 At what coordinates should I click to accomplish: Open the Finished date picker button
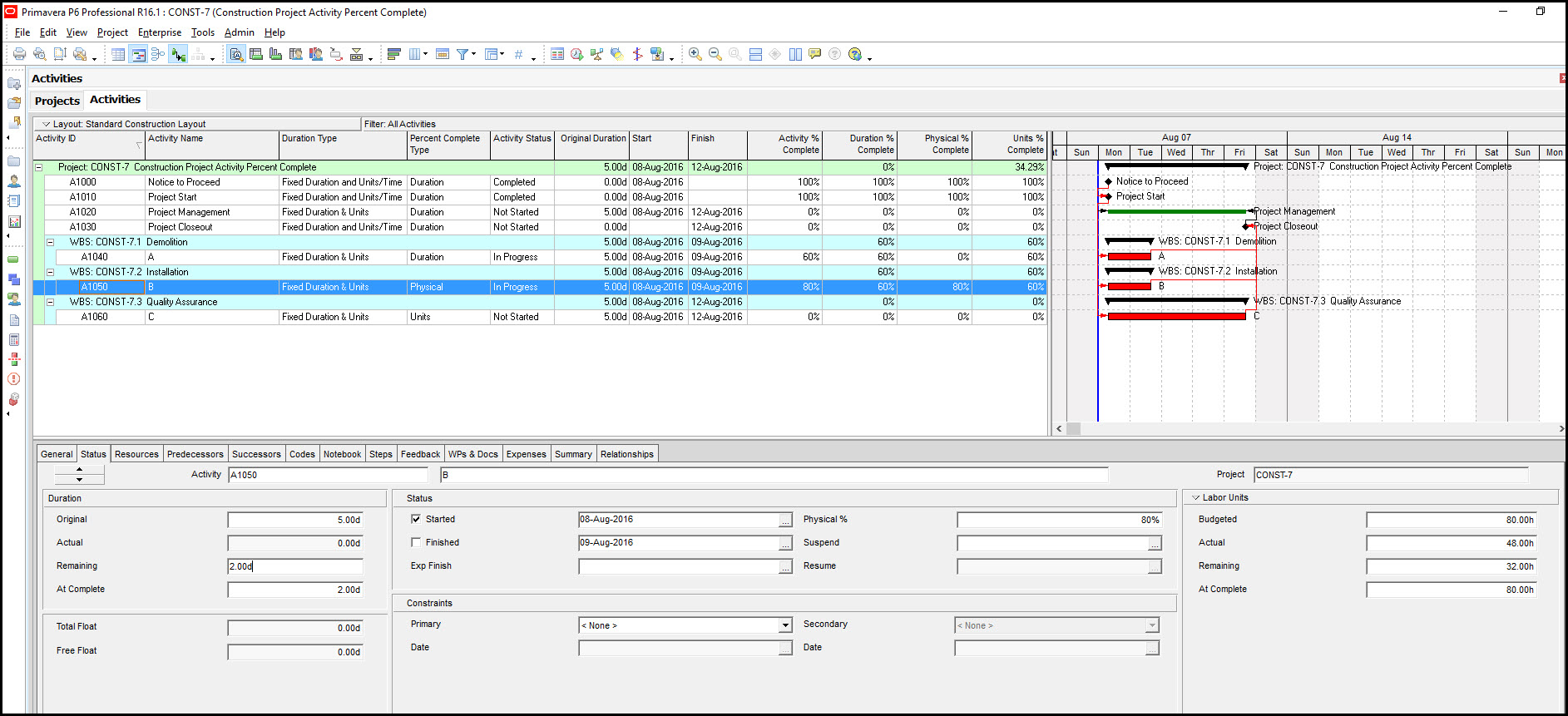(785, 543)
